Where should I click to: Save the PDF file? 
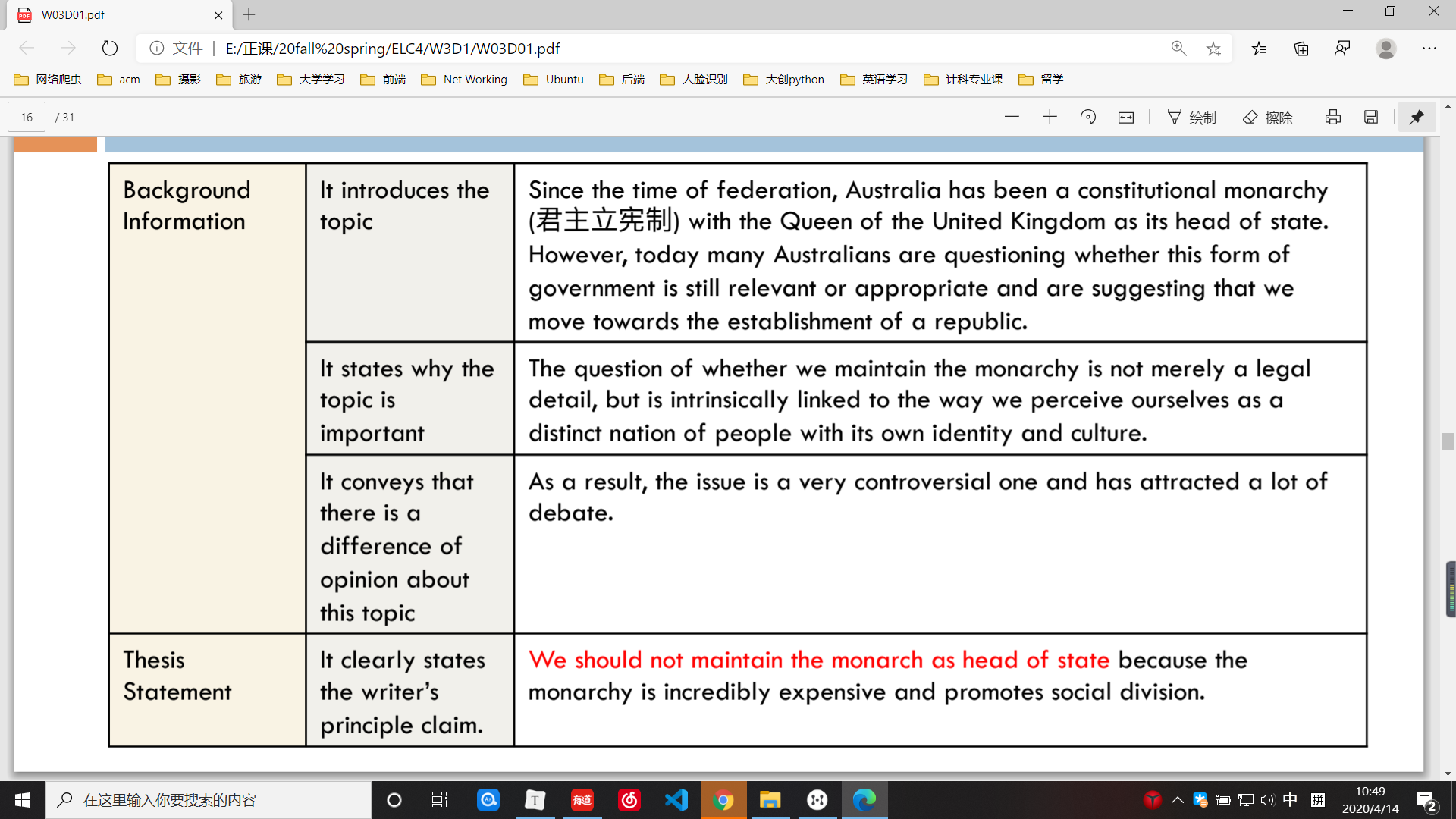tap(1371, 117)
